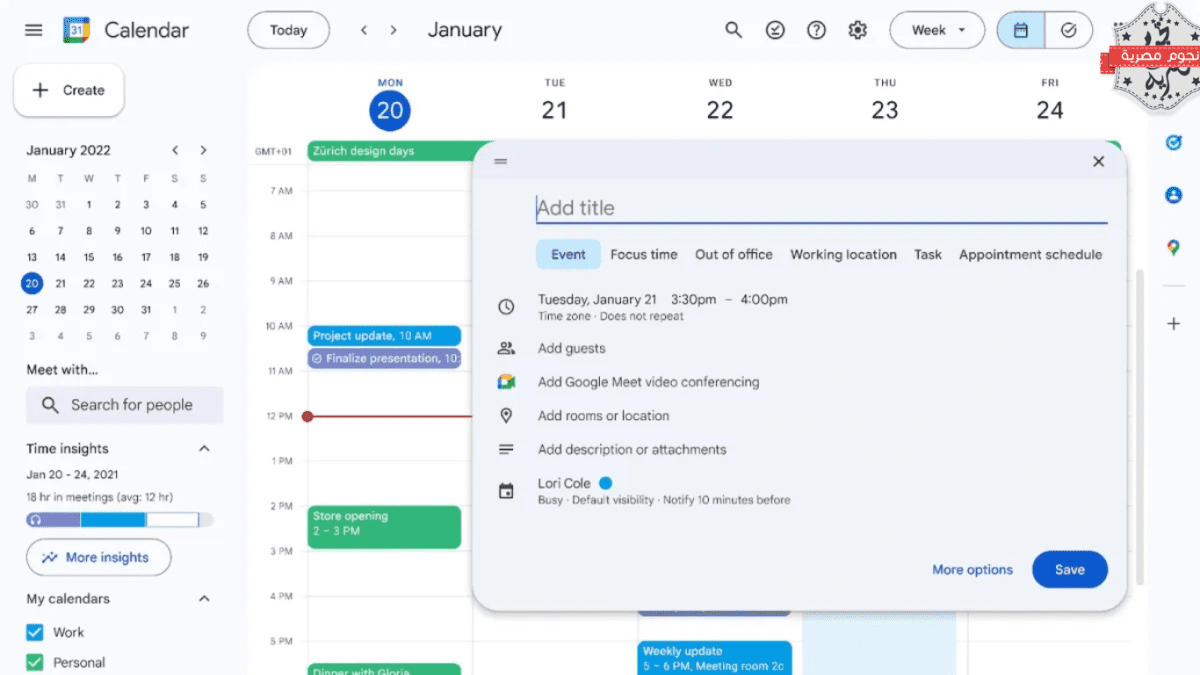Change the Tuesday, January 21 date

(x=597, y=299)
